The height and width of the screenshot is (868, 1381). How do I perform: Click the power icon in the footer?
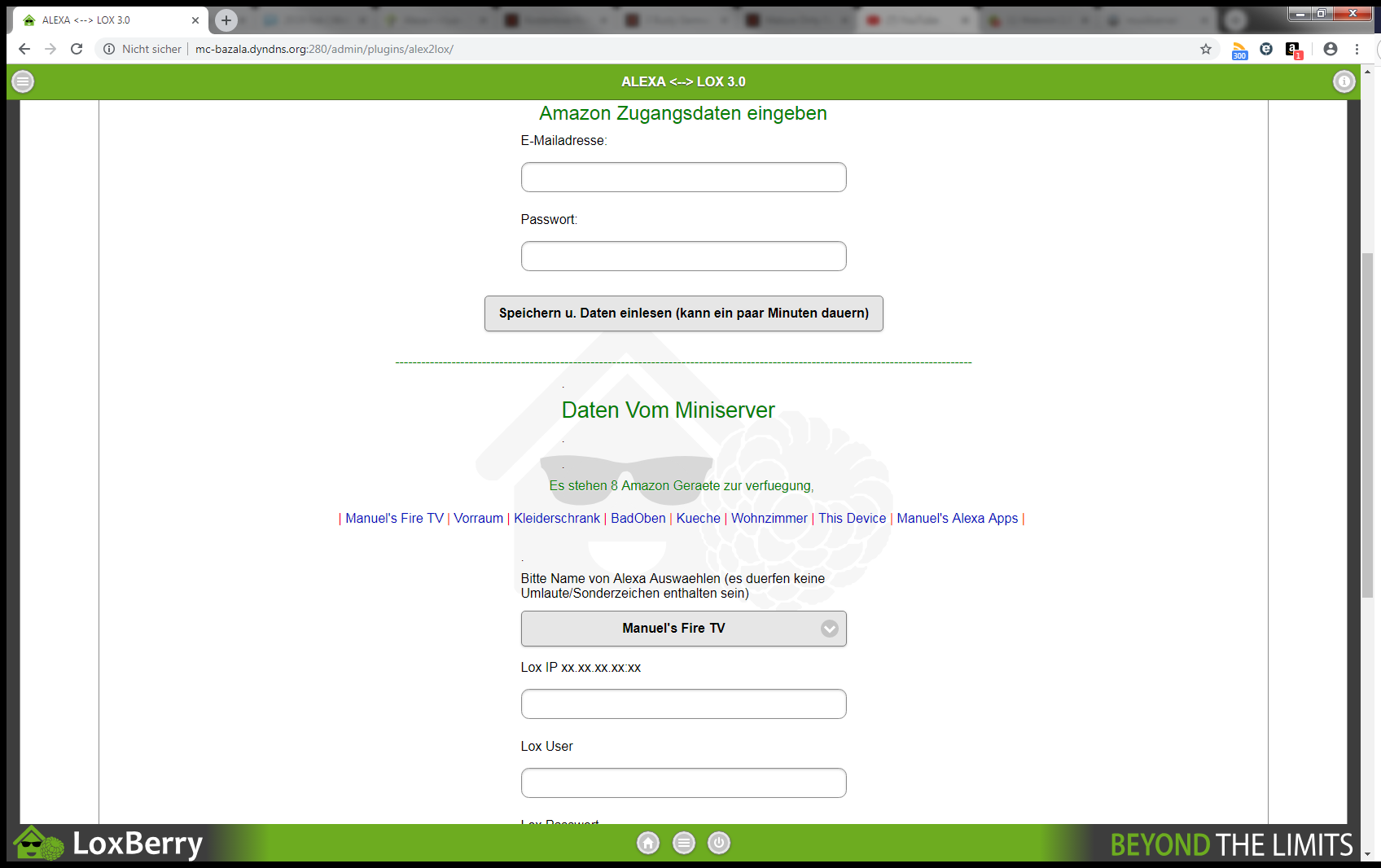point(719,843)
